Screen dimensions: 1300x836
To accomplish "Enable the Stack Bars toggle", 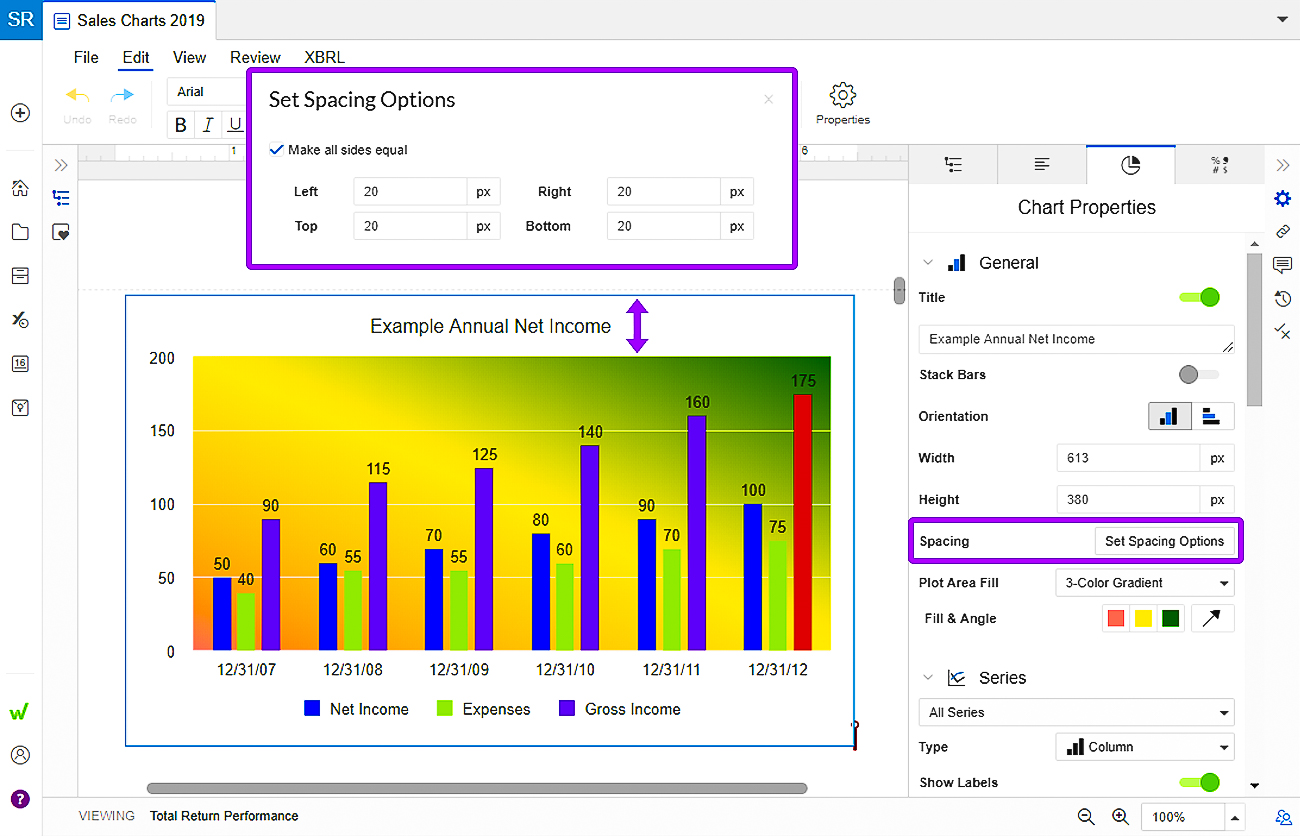I will [x=1198, y=375].
